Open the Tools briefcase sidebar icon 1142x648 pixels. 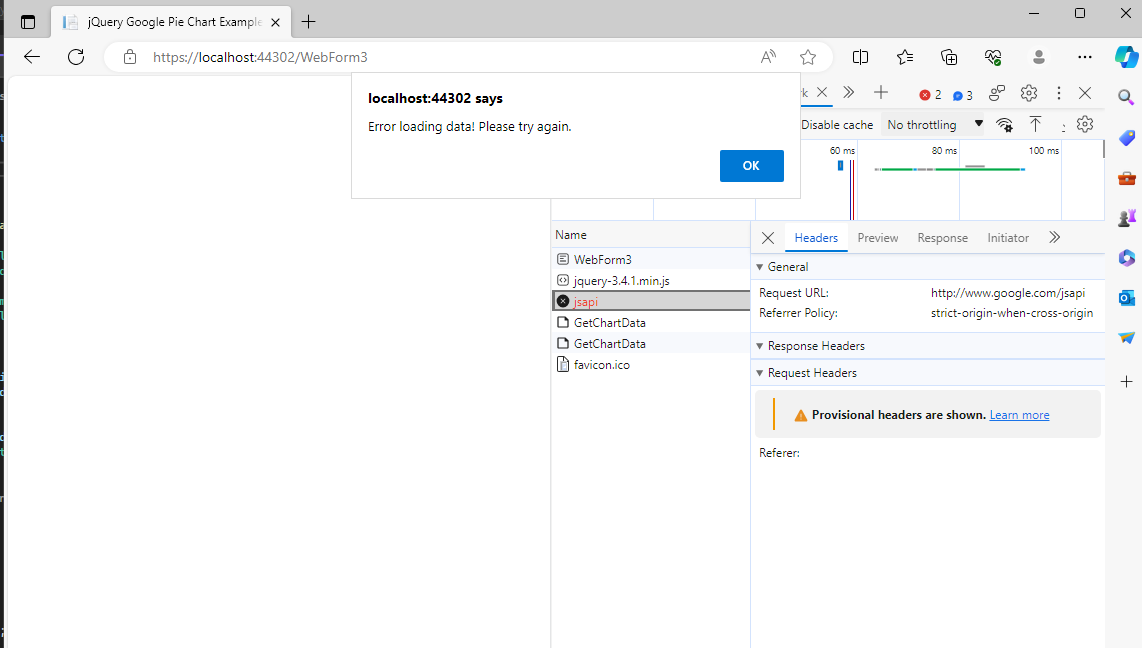pyautogui.click(x=1126, y=178)
